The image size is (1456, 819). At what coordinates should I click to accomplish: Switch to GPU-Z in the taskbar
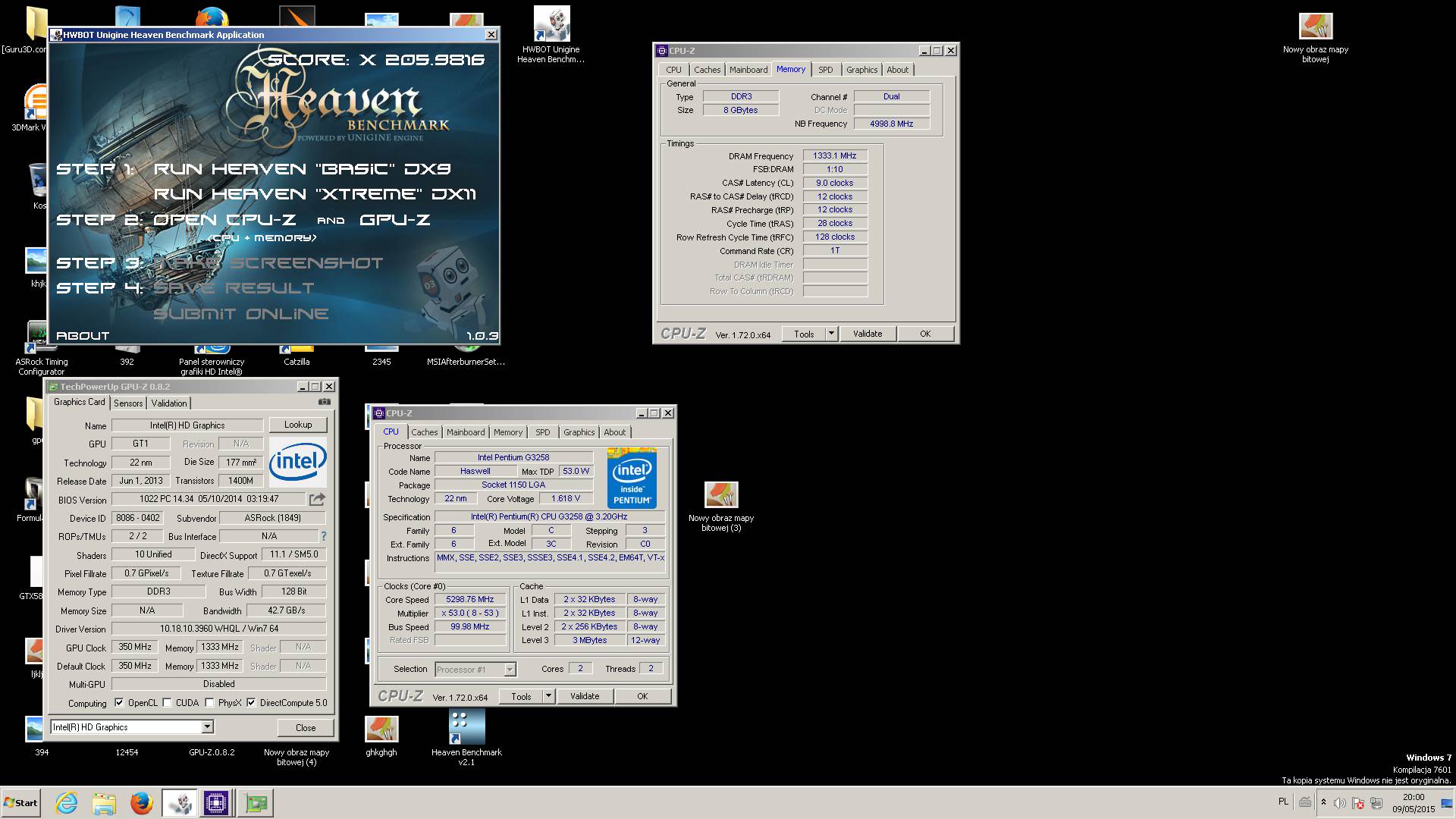pos(256,802)
